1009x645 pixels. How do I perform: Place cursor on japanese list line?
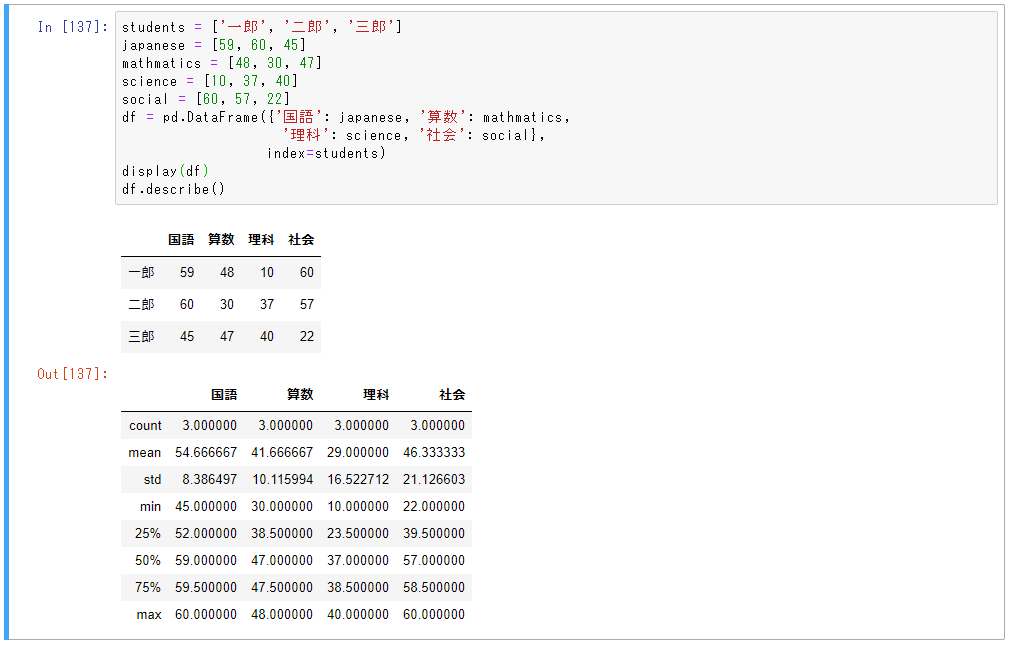[x=214, y=45]
